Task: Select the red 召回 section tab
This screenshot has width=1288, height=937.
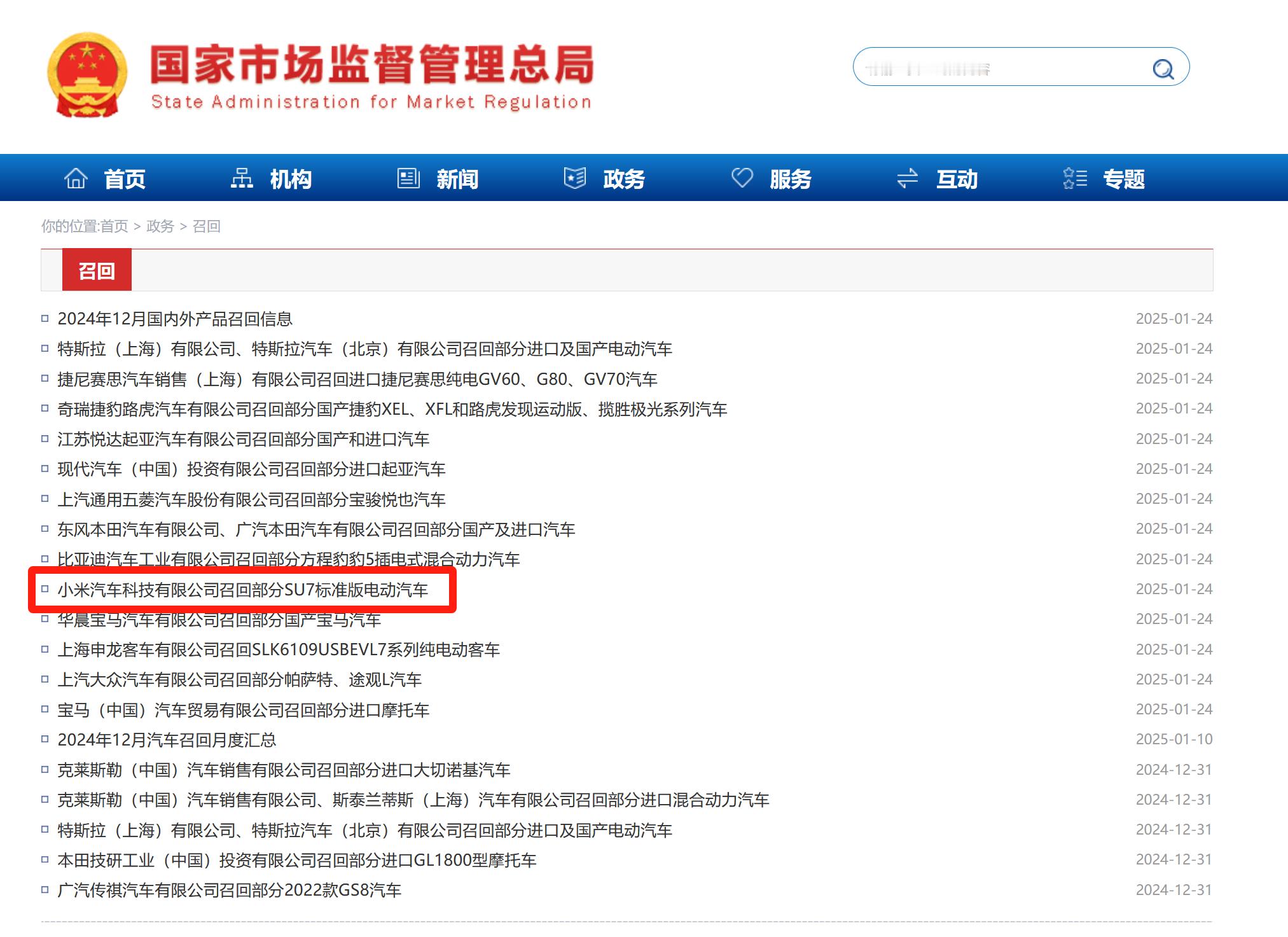Action: pos(97,270)
